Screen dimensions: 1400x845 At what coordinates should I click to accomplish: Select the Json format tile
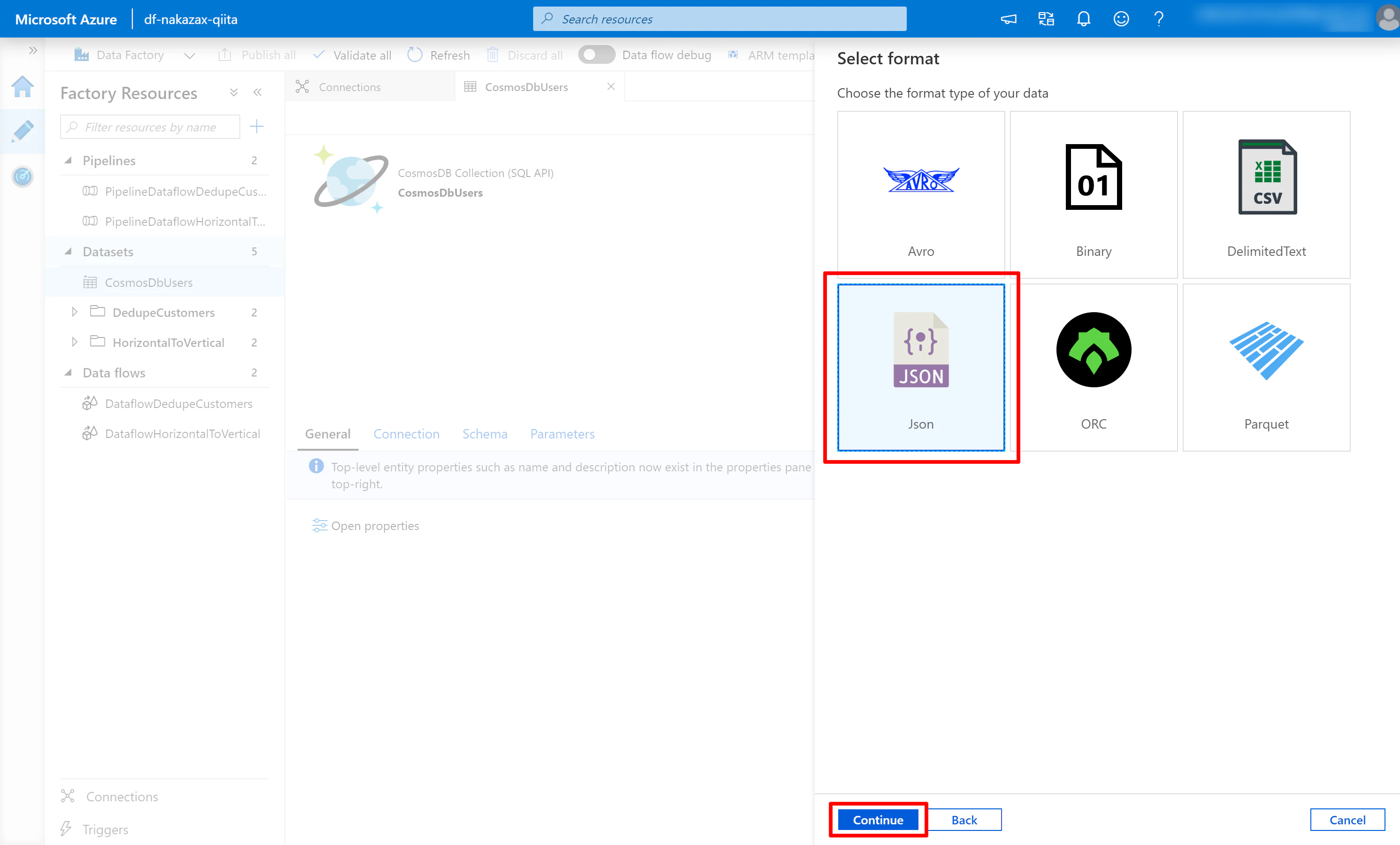point(920,367)
